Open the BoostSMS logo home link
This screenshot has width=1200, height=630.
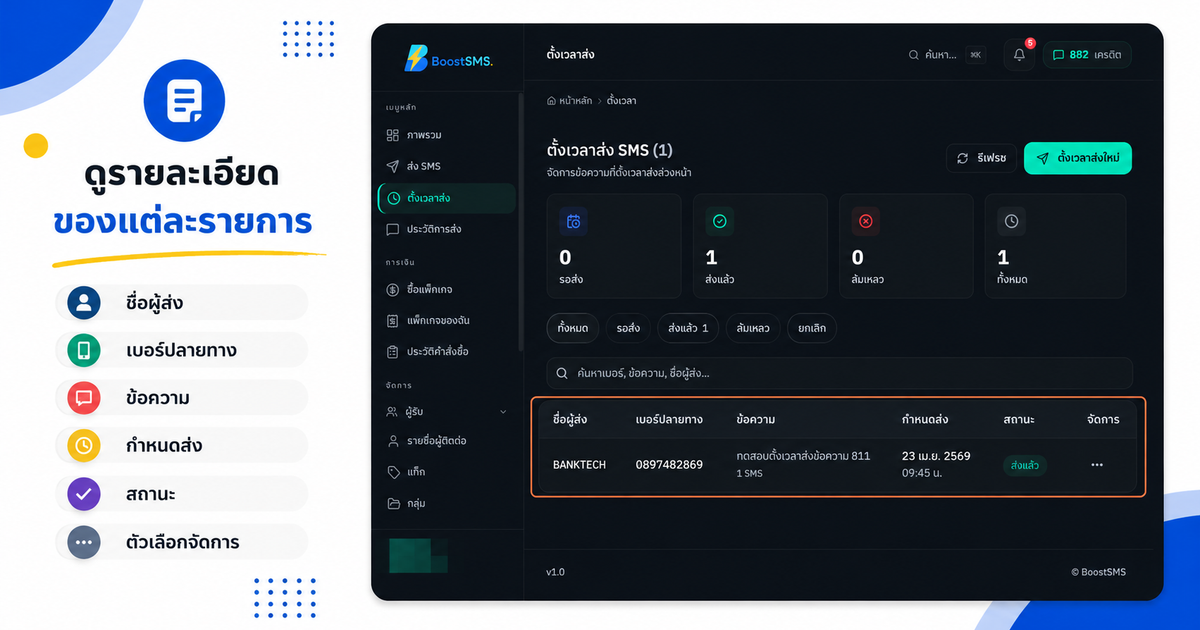[448, 59]
